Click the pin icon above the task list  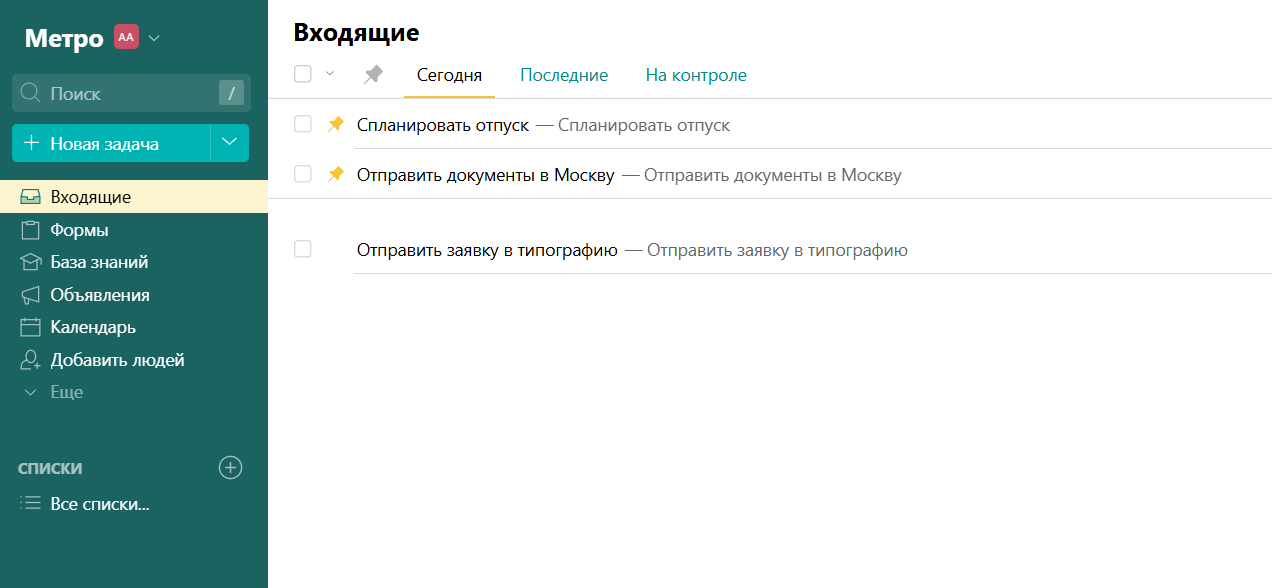(x=373, y=73)
